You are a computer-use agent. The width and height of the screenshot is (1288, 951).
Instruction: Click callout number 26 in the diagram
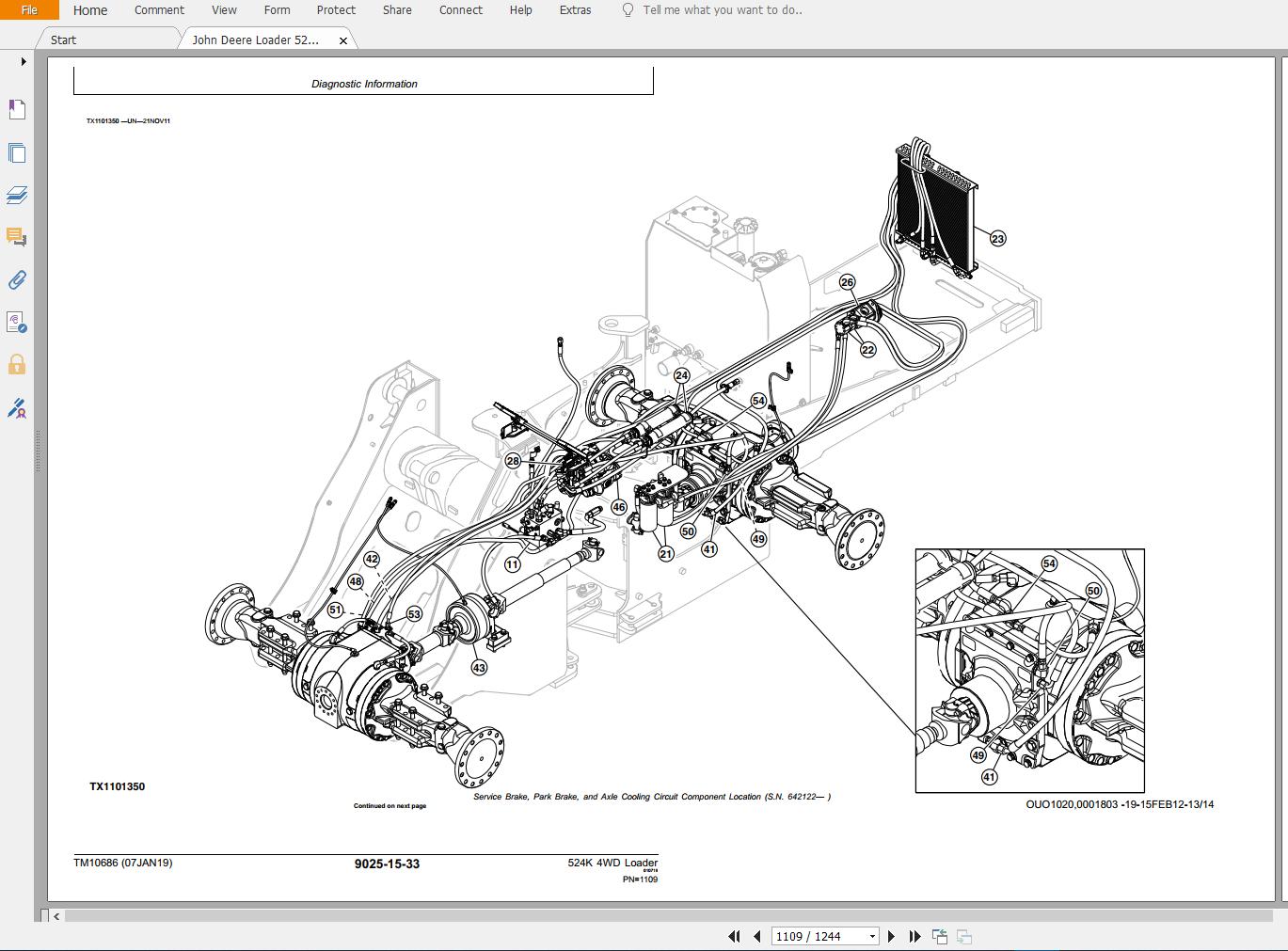click(847, 282)
